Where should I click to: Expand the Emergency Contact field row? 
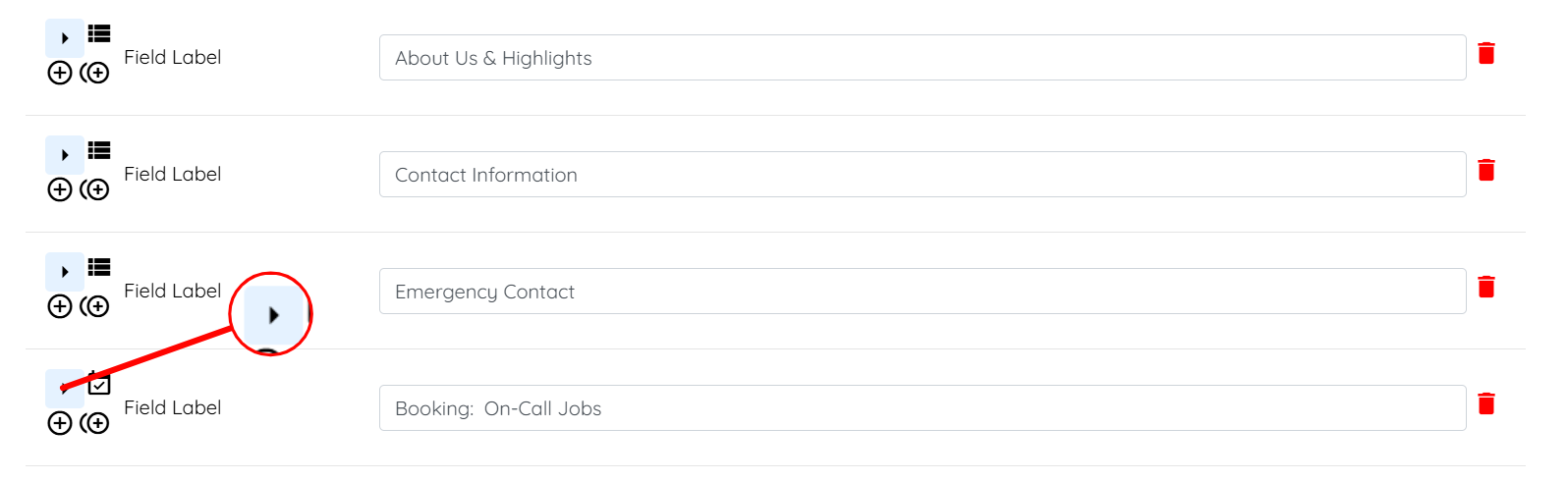[65, 272]
